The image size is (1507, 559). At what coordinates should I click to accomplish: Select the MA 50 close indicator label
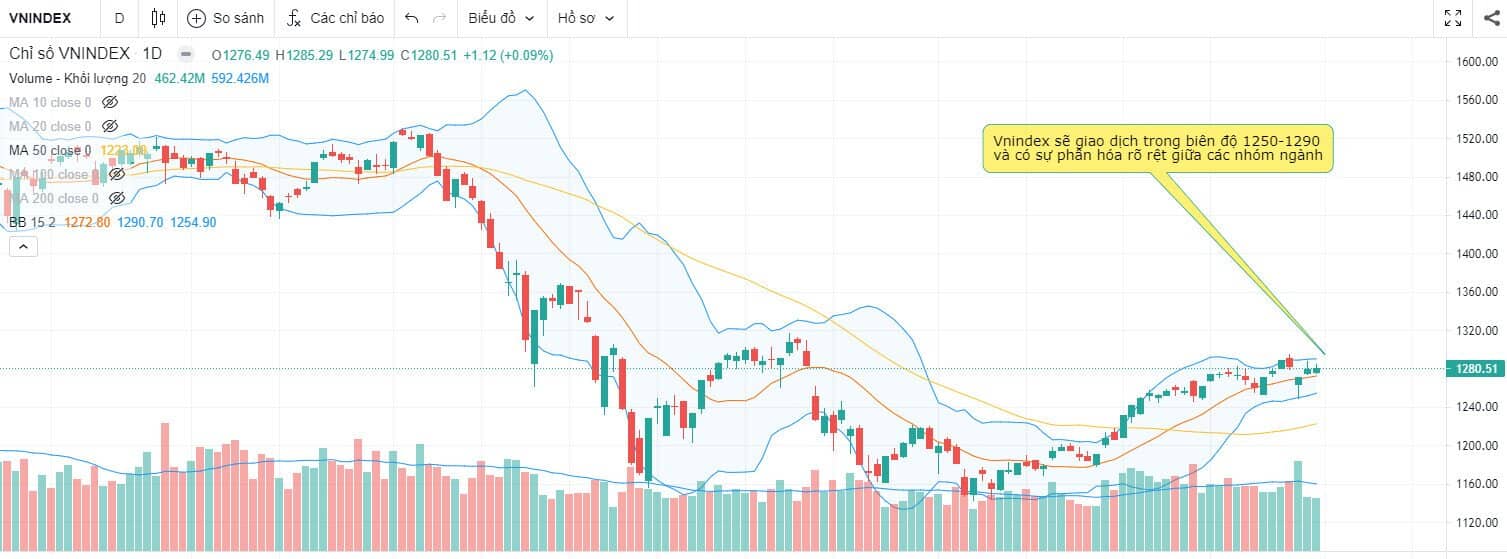click(x=50, y=151)
